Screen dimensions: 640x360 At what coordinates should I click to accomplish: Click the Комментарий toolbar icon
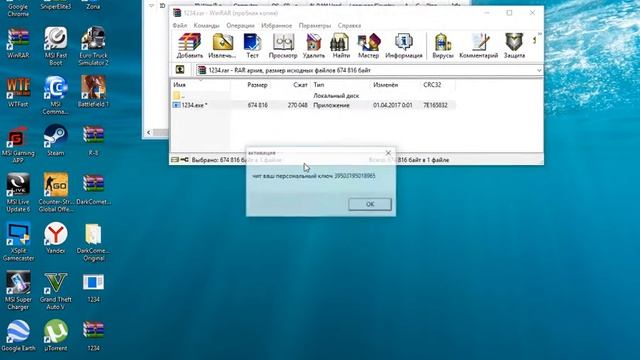478,45
